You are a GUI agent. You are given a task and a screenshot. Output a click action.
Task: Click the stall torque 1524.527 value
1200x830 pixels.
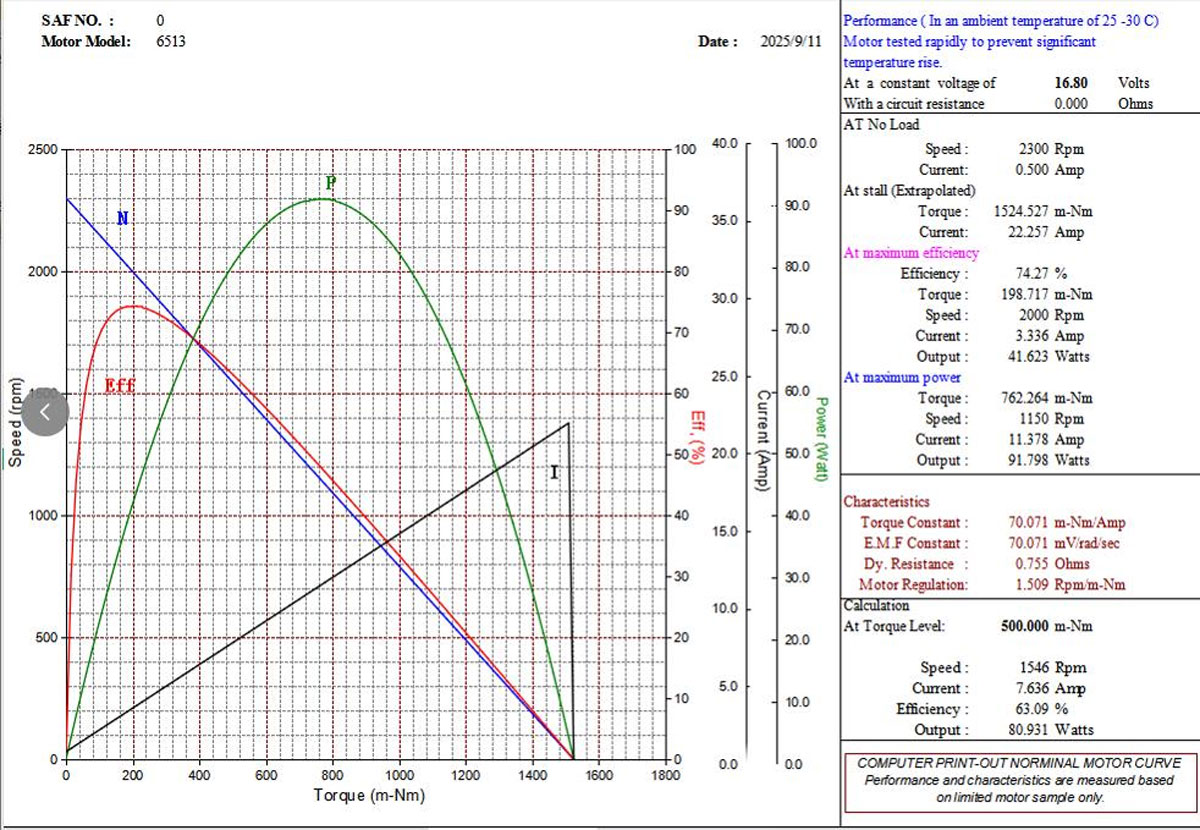[x=1021, y=212]
